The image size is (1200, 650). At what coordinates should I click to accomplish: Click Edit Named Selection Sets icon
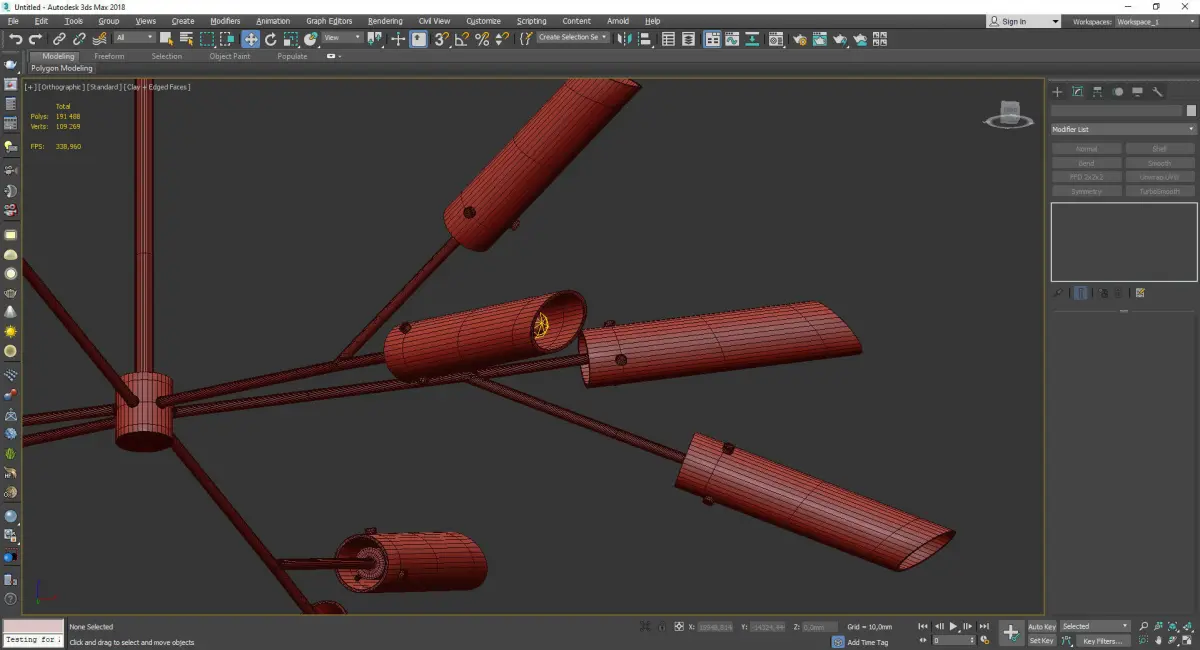tap(526, 39)
